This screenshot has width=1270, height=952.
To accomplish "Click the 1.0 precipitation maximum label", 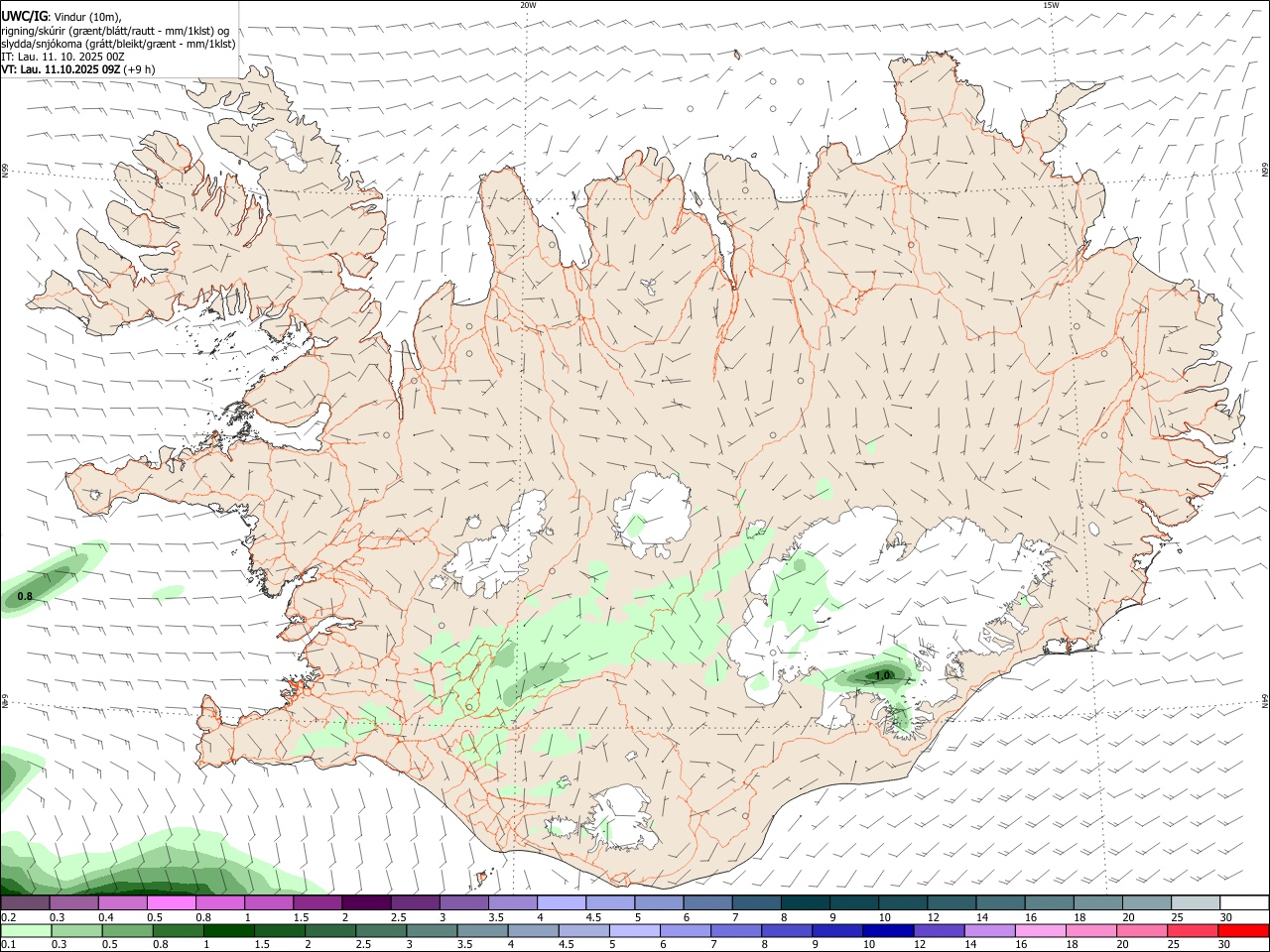I will [882, 675].
